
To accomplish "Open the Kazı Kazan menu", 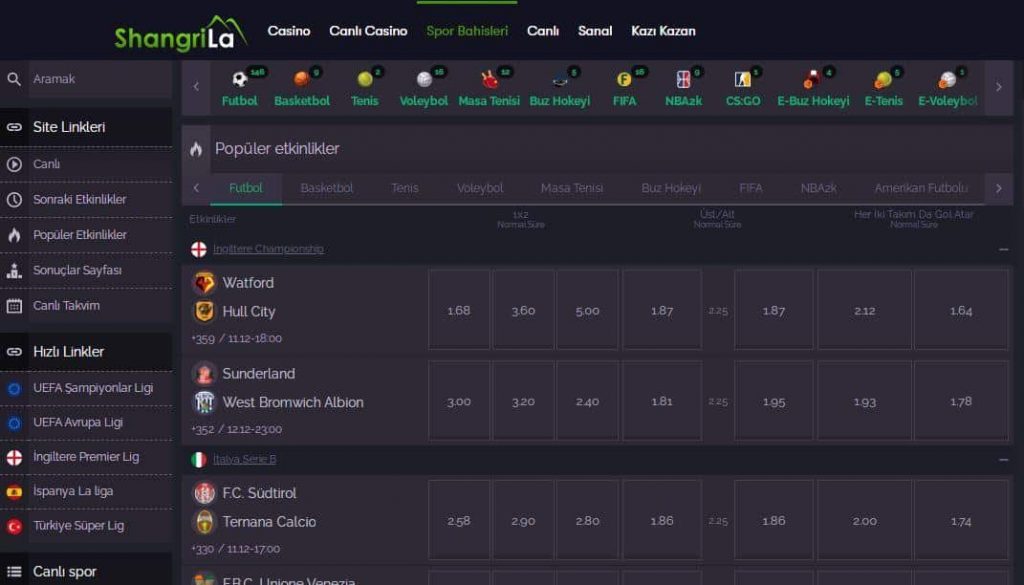I will tap(663, 31).
